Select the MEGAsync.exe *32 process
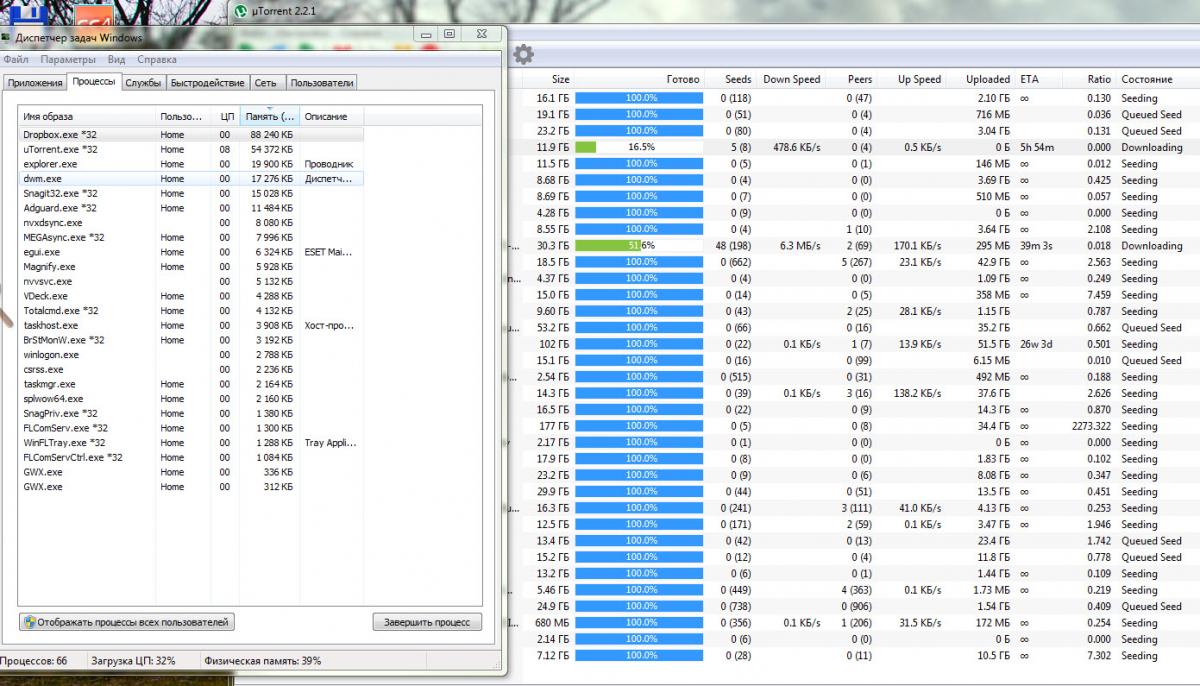The height and width of the screenshot is (686, 1200). pos(191,237)
